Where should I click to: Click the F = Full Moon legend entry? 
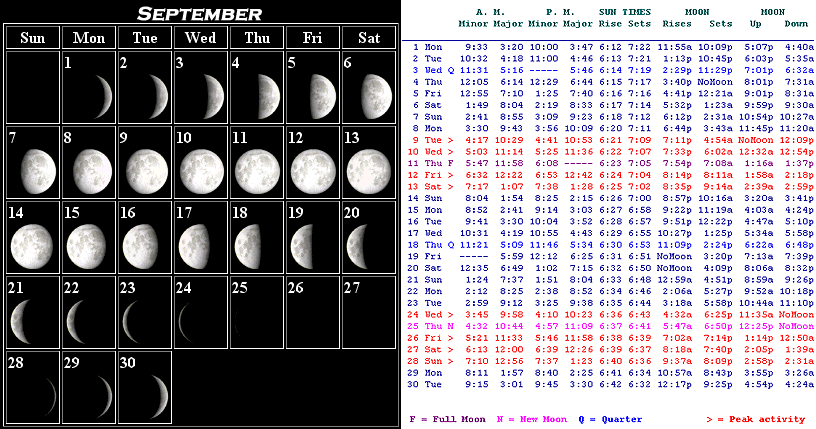[449, 419]
